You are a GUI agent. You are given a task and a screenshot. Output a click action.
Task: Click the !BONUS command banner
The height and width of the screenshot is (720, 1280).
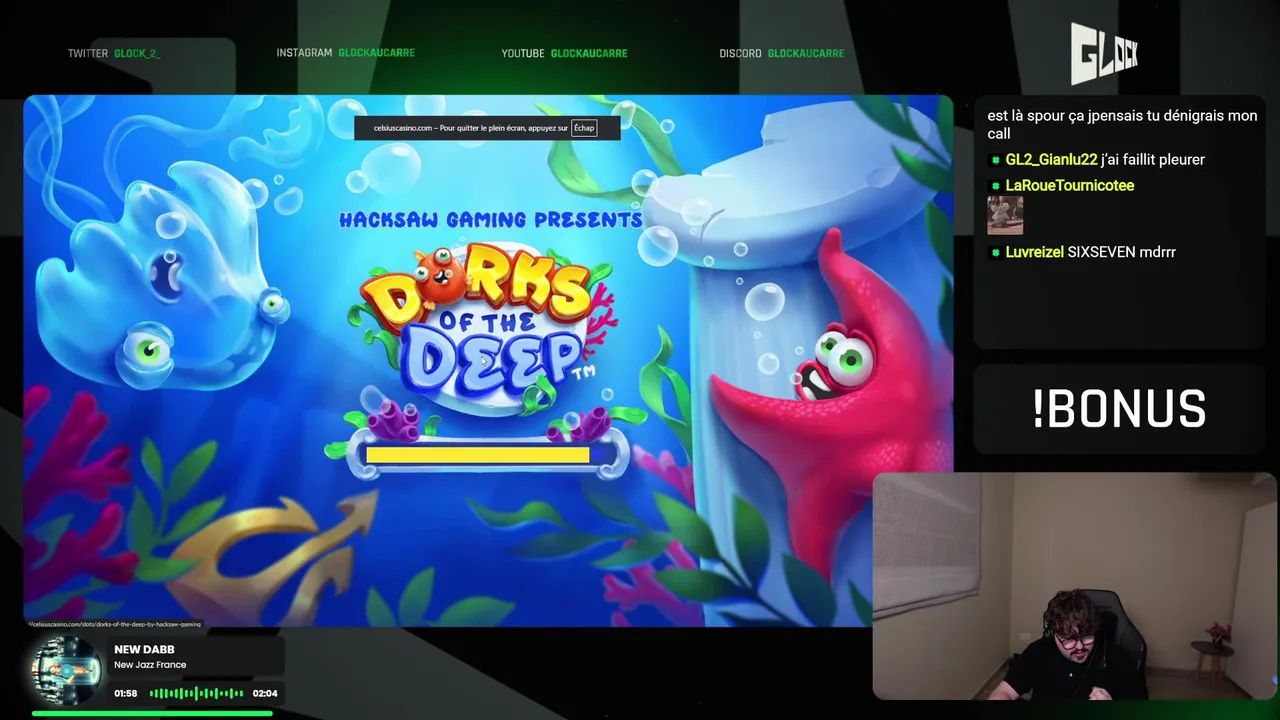[x=1119, y=410]
